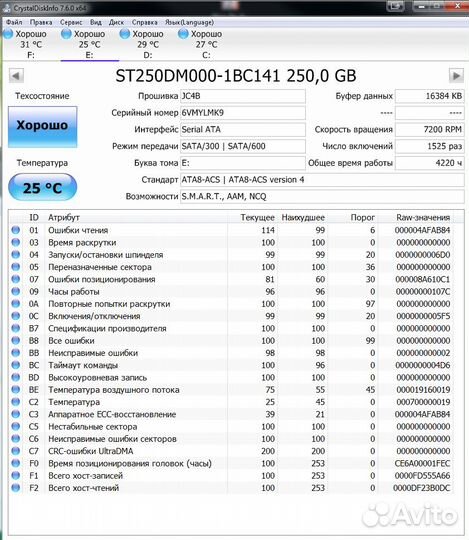Go to previous disk with left arrow
Screen dimensions: 469x540
tap(16, 75)
